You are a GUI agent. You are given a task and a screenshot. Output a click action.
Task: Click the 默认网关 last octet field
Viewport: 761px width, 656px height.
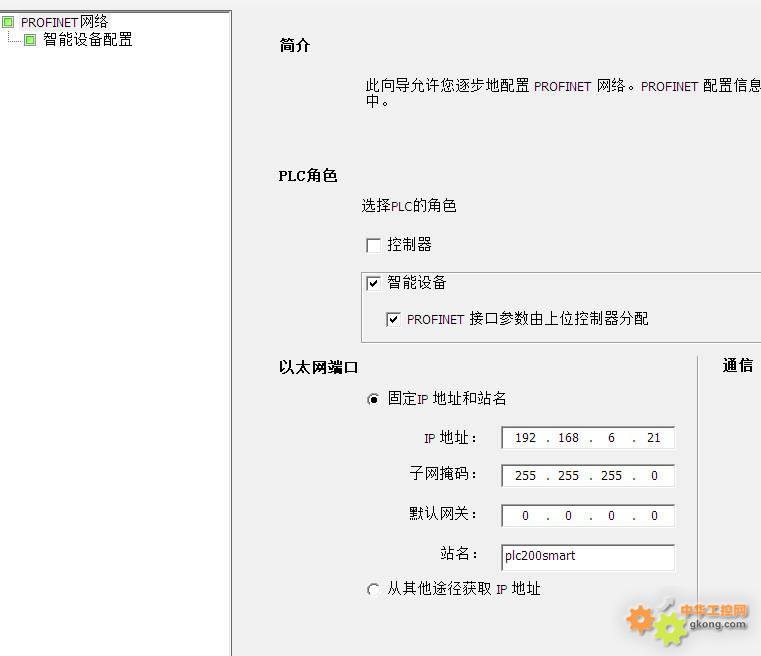click(654, 516)
